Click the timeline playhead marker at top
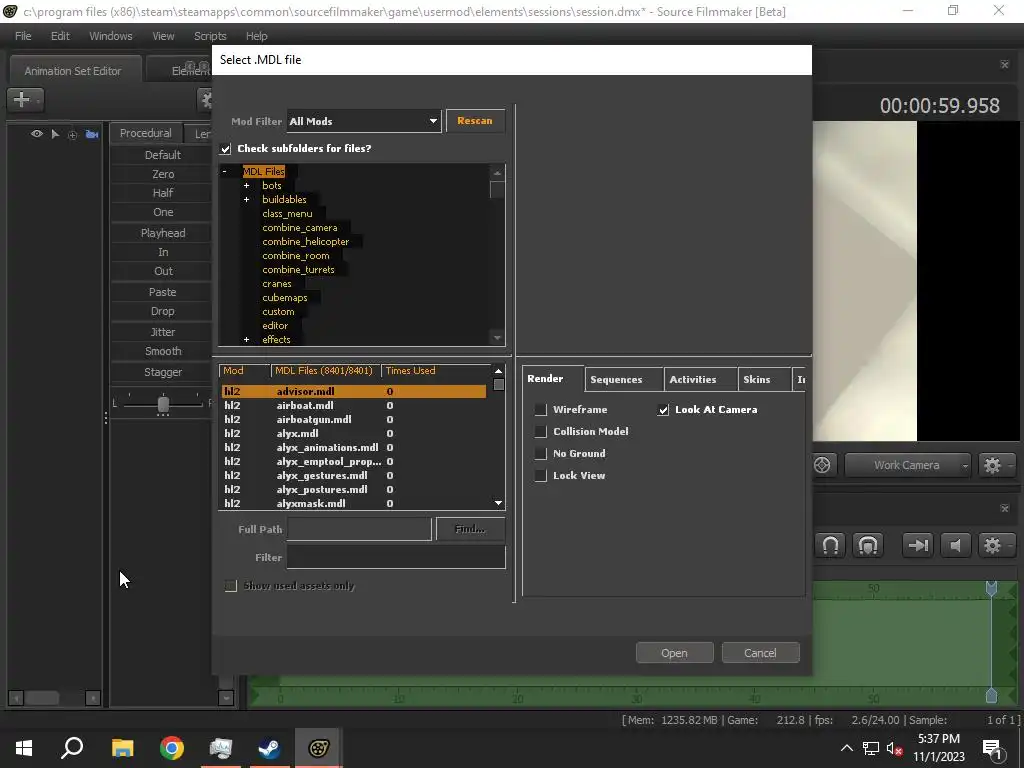 tap(991, 588)
